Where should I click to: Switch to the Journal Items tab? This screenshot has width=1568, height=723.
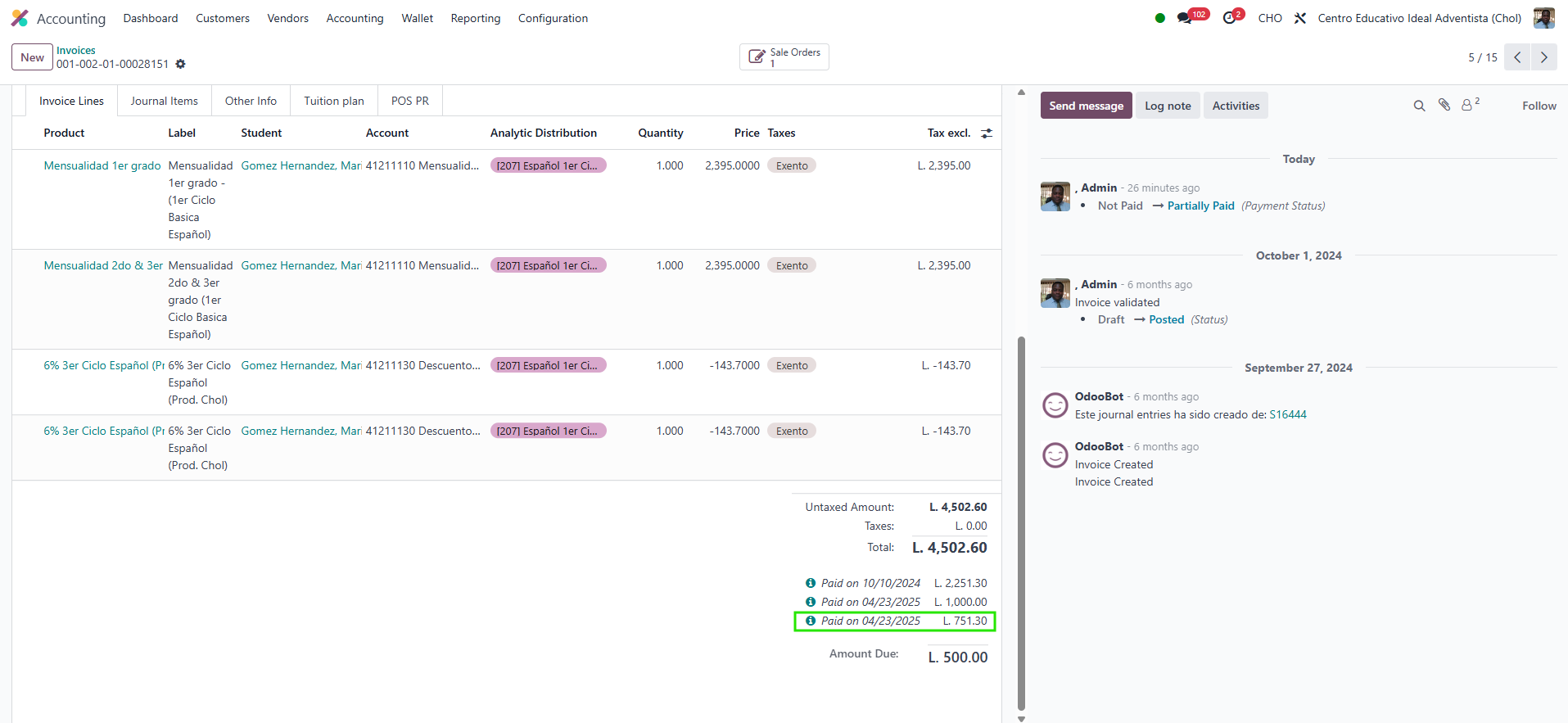tap(164, 101)
